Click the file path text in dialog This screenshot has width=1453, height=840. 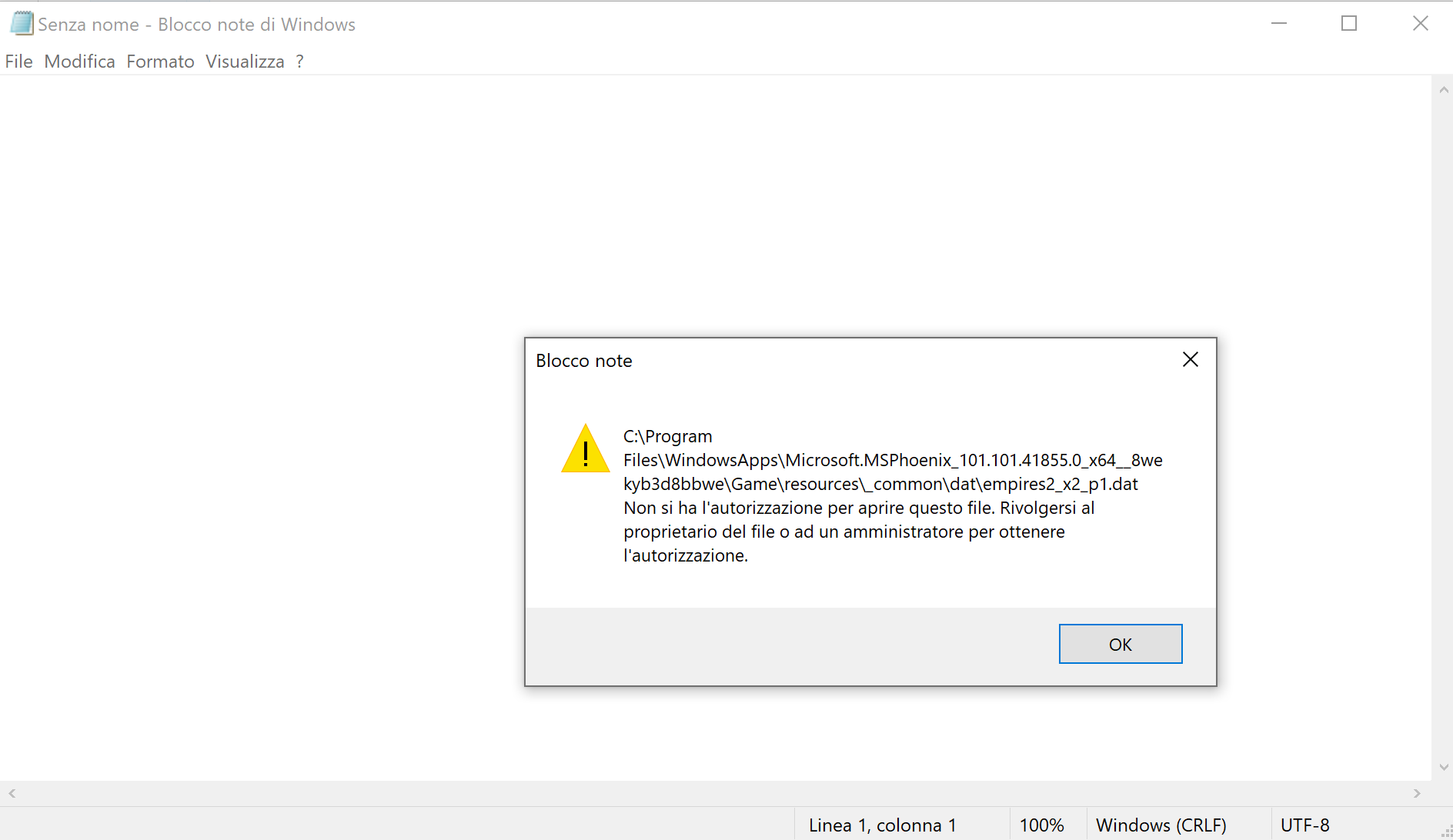[x=893, y=460]
